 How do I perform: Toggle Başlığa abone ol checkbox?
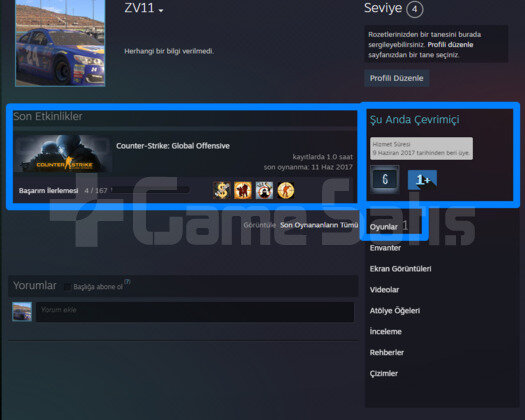click(x=67, y=287)
